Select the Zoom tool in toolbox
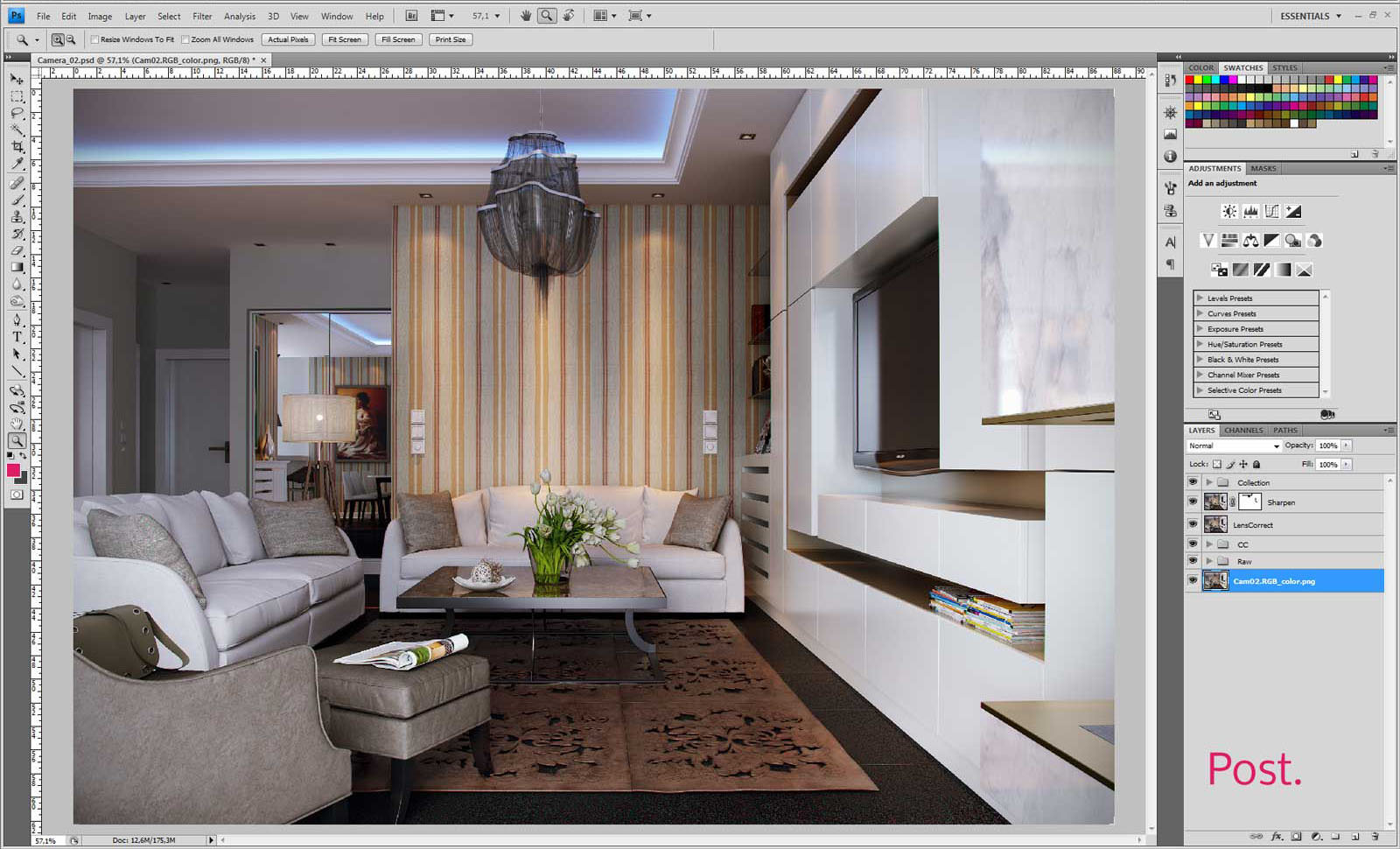The image size is (1400, 849). 17,441
